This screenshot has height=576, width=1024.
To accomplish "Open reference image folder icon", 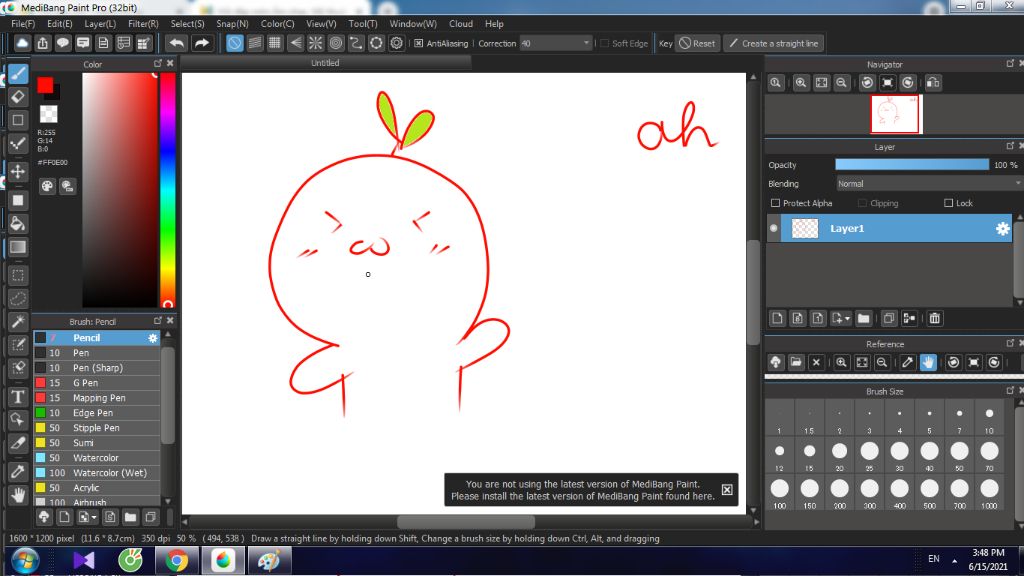I will coord(795,362).
